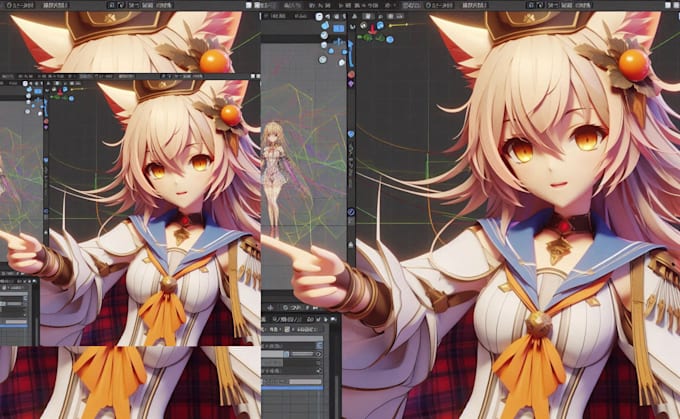Screen dimensions: 680x419
Task: Select the white rounded-square icon in center panel header
Action: 319,16
